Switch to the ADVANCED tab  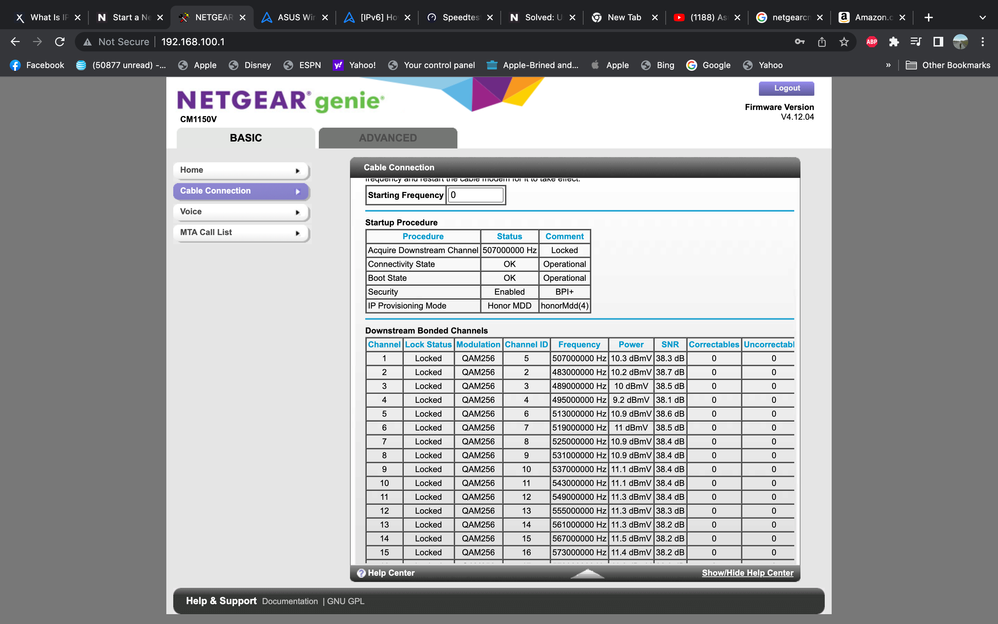click(388, 137)
